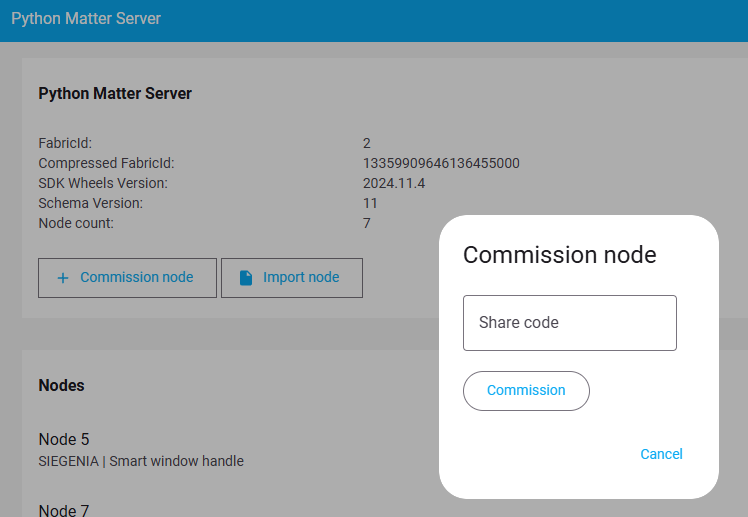
Task: Click the Commission node dialog title
Action: pyautogui.click(x=559, y=255)
